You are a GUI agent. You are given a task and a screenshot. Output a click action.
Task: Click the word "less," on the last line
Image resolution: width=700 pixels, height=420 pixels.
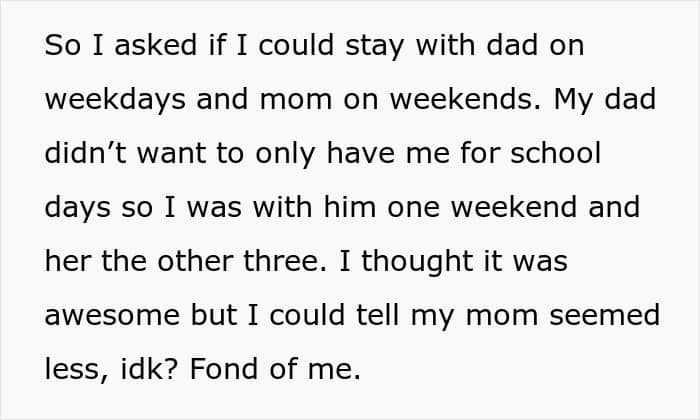(74, 368)
